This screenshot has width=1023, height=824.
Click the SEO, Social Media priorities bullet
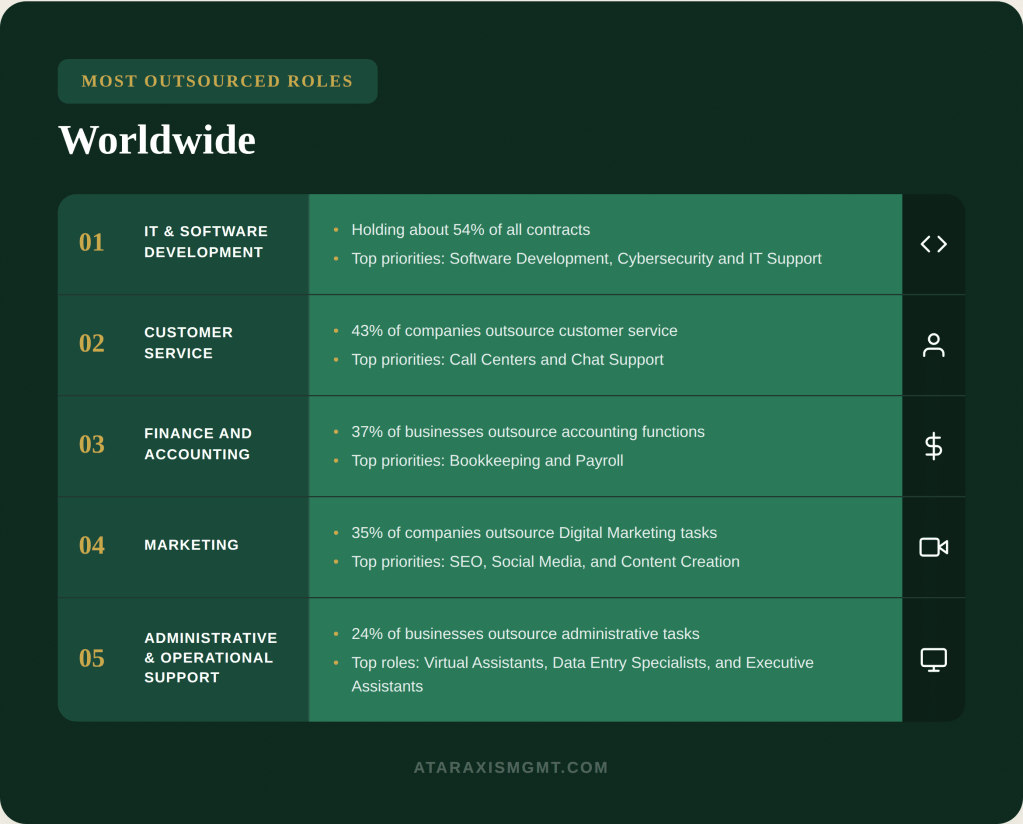point(545,562)
